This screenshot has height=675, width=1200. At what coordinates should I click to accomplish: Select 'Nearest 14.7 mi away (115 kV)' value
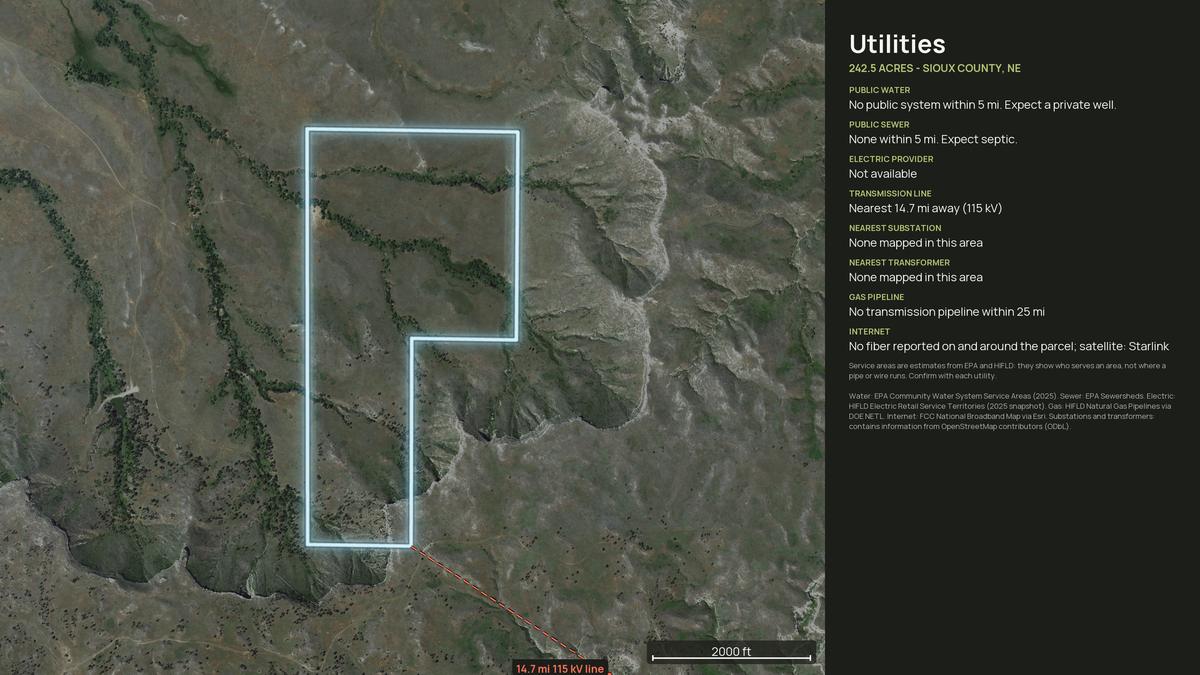(925, 208)
